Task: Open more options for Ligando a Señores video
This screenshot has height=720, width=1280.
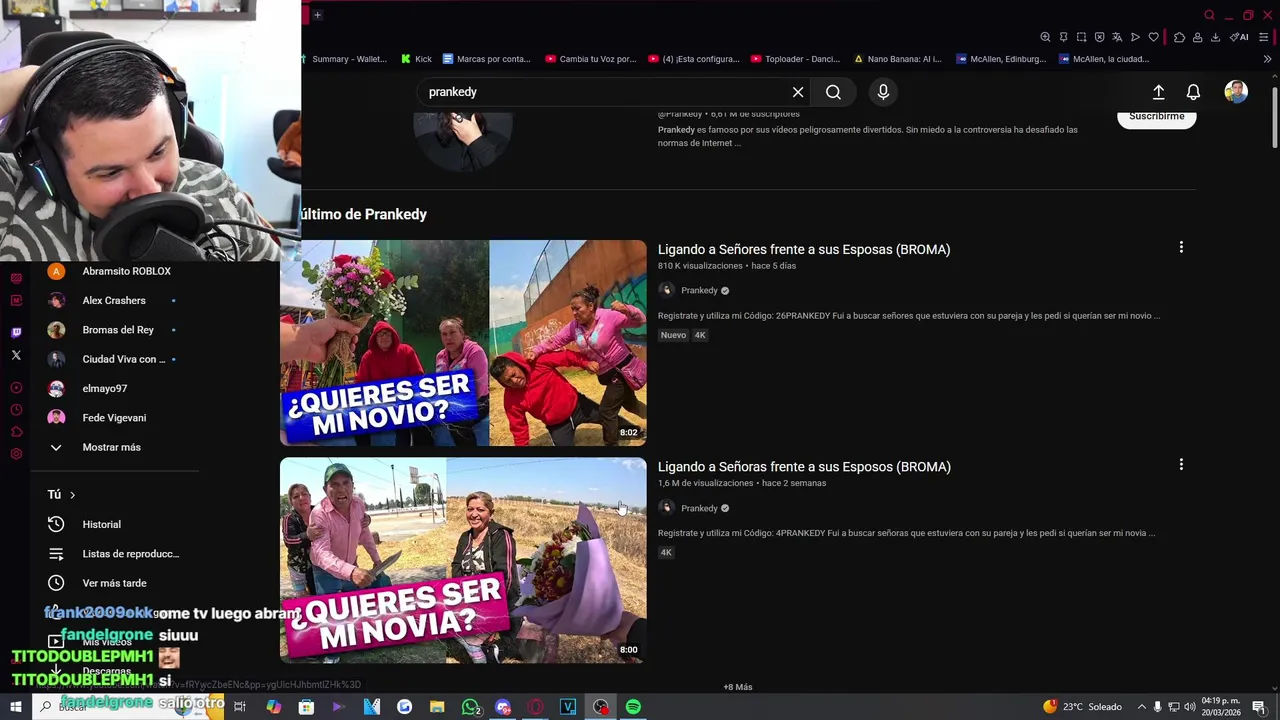Action: click(x=1181, y=247)
